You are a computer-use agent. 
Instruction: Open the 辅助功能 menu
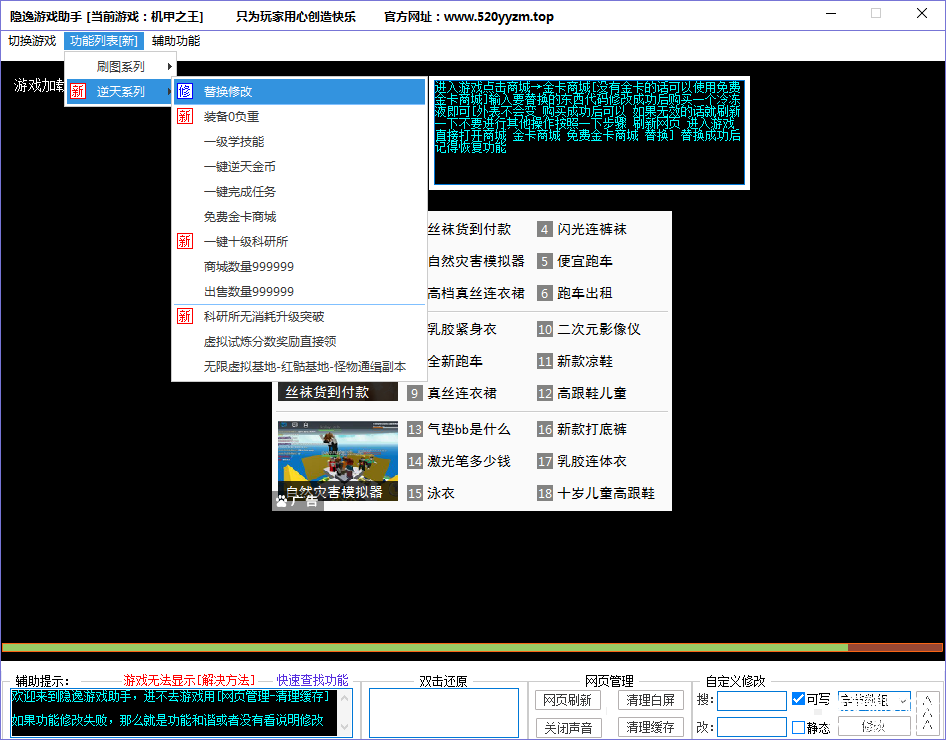pos(176,41)
